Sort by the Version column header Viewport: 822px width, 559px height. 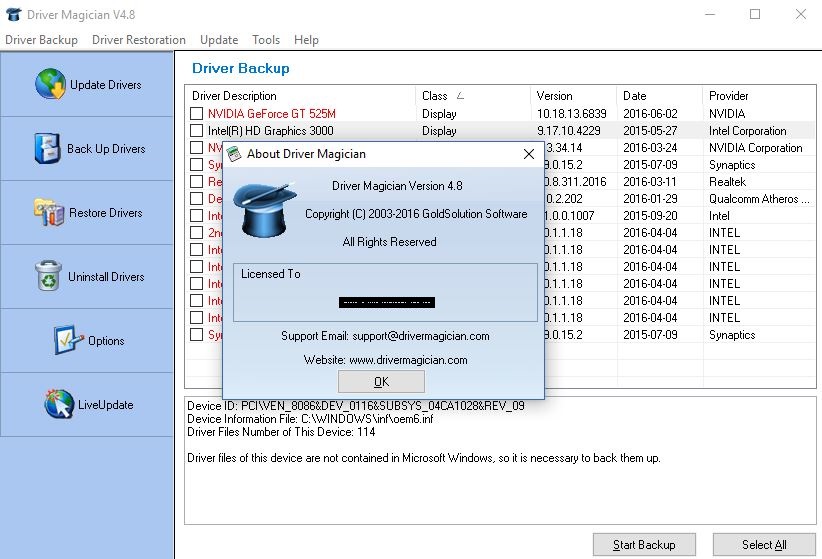[x=574, y=96]
